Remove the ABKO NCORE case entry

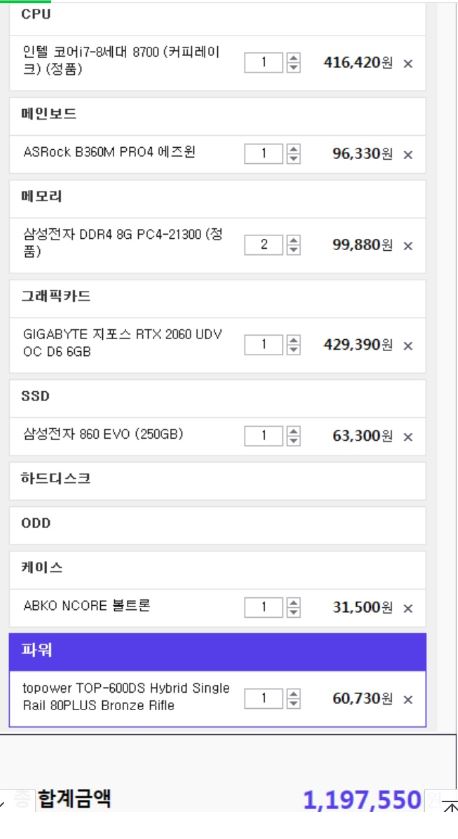[408, 608]
